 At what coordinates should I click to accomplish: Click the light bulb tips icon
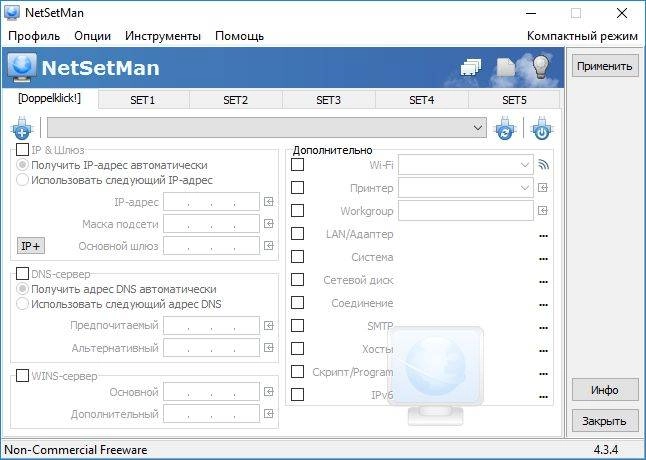[x=542, y=66]
